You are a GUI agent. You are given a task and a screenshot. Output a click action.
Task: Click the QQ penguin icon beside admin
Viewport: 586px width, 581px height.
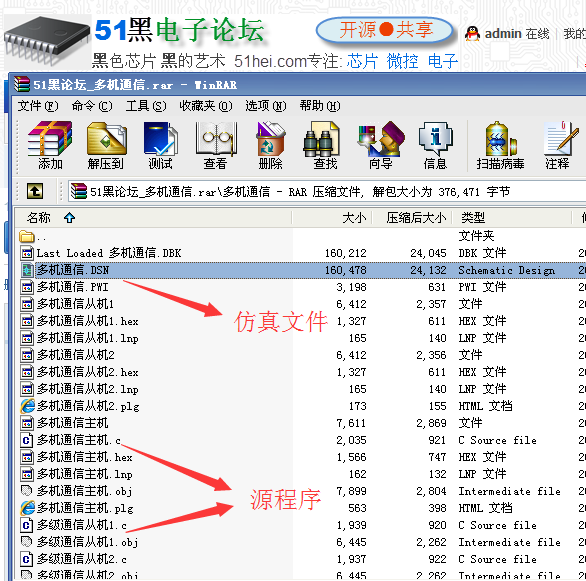click(x=472, y=34)
